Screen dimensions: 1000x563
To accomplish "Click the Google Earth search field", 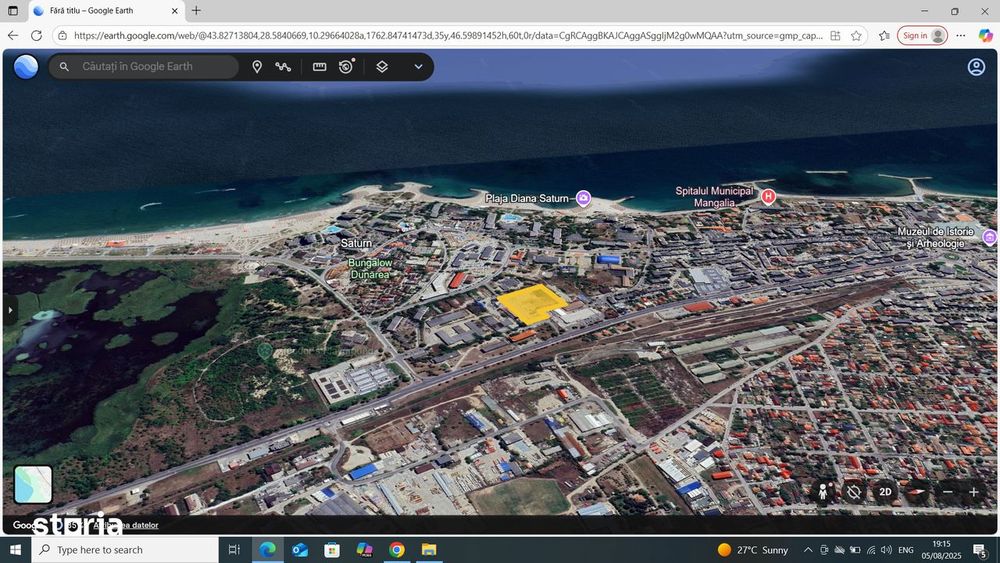I will pyautogui.click(x=150, y=67).
